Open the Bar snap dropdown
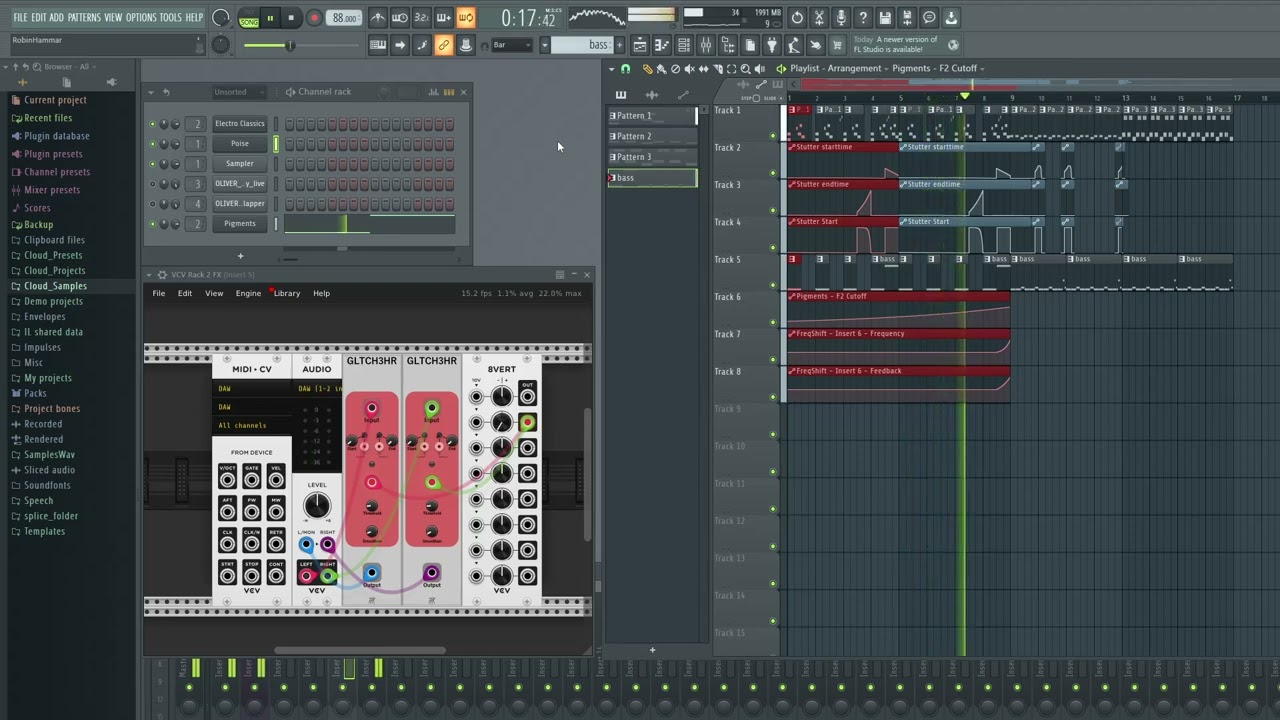The width and height of the screenshot is (1280, 720). click(514, 45)
